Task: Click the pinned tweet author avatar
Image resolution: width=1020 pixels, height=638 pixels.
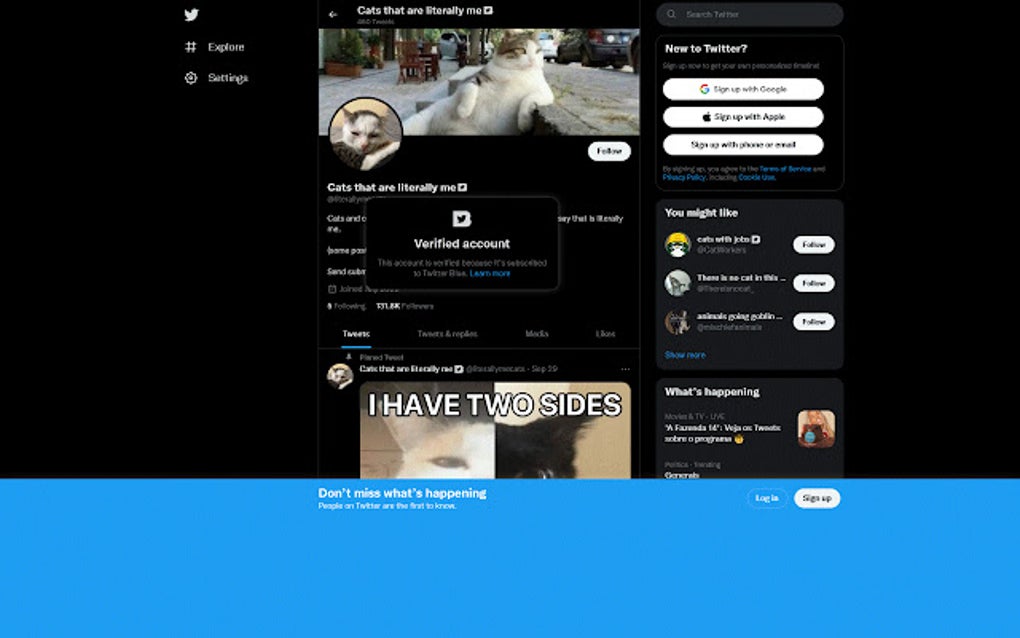Action: [x=340, y=376]
